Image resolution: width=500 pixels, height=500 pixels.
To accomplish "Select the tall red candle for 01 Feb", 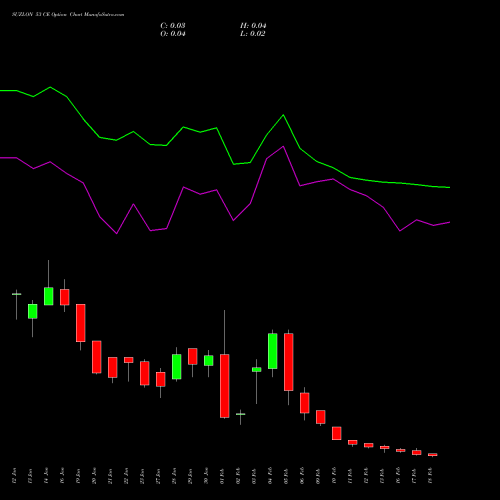I will pos(224,386).
